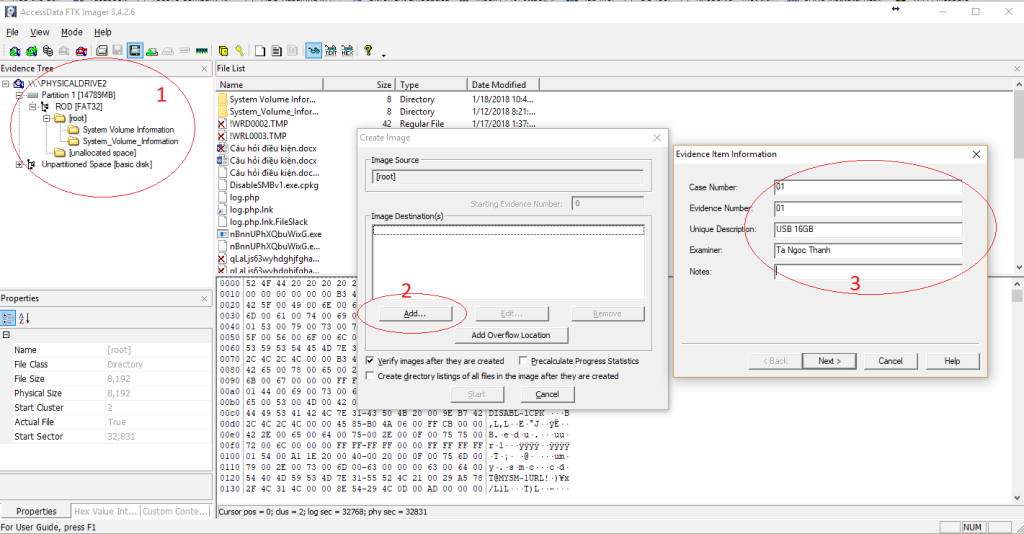Close the Properties pane

tap(204, 298)
